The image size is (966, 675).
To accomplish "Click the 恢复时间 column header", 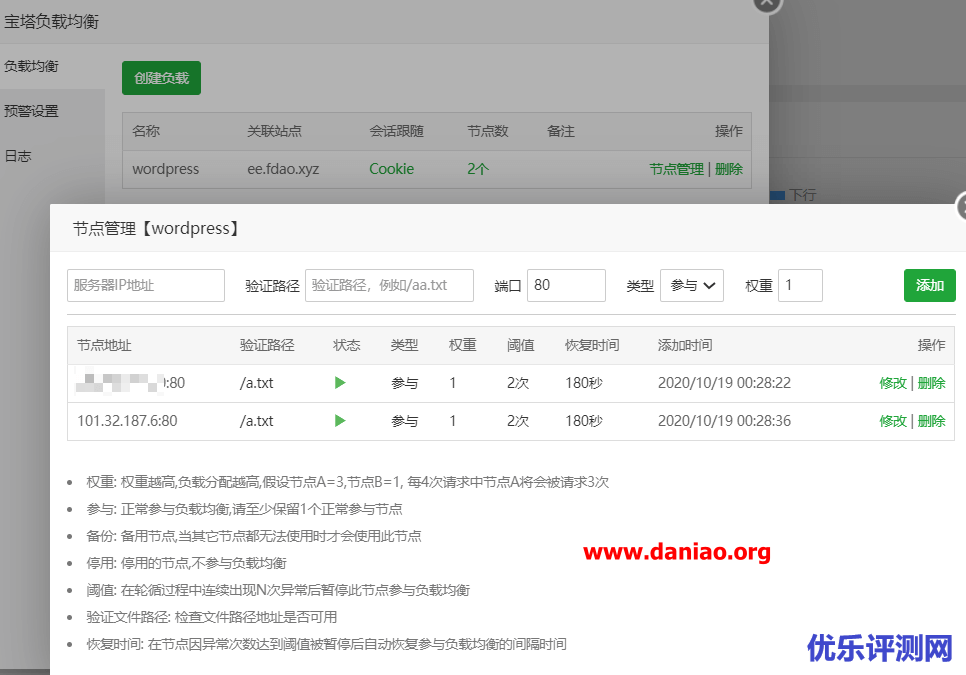I will coord(592,346).
